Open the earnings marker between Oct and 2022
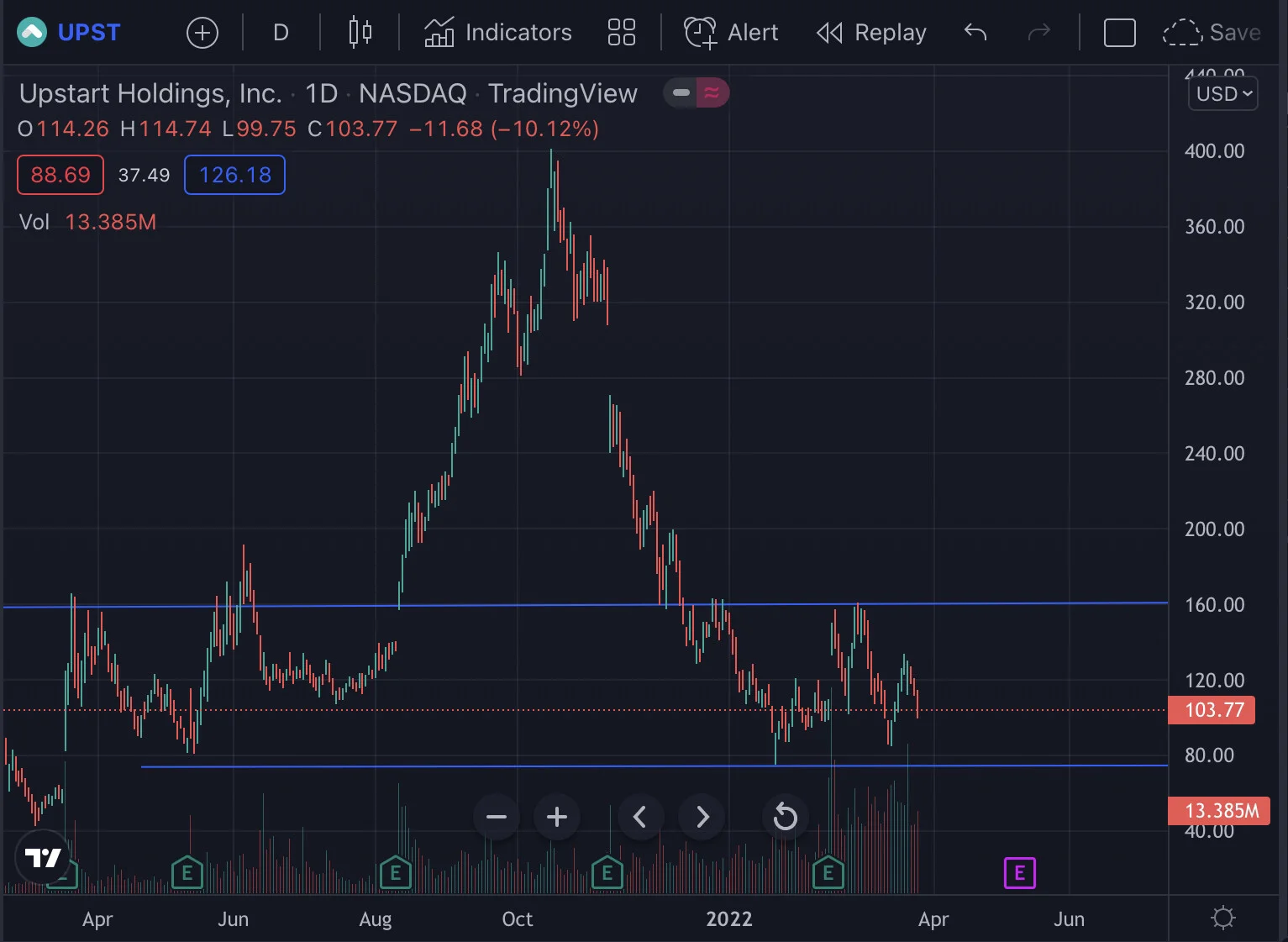 (607, 873)
